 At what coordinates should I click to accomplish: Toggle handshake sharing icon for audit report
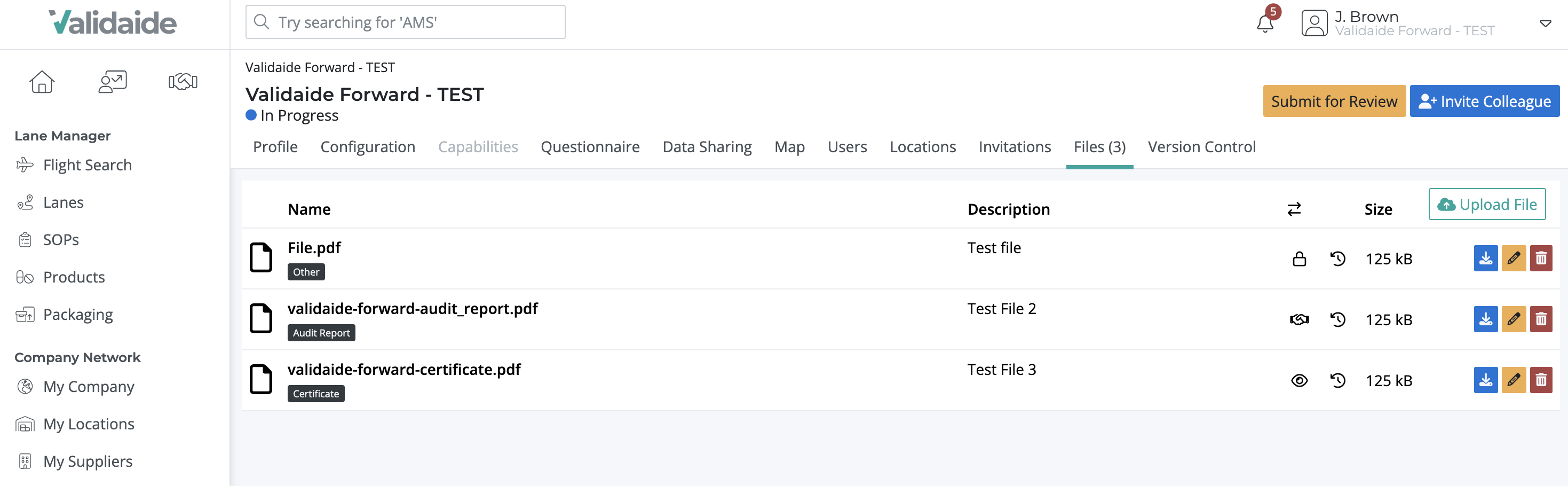click(x=1299, y=320)
